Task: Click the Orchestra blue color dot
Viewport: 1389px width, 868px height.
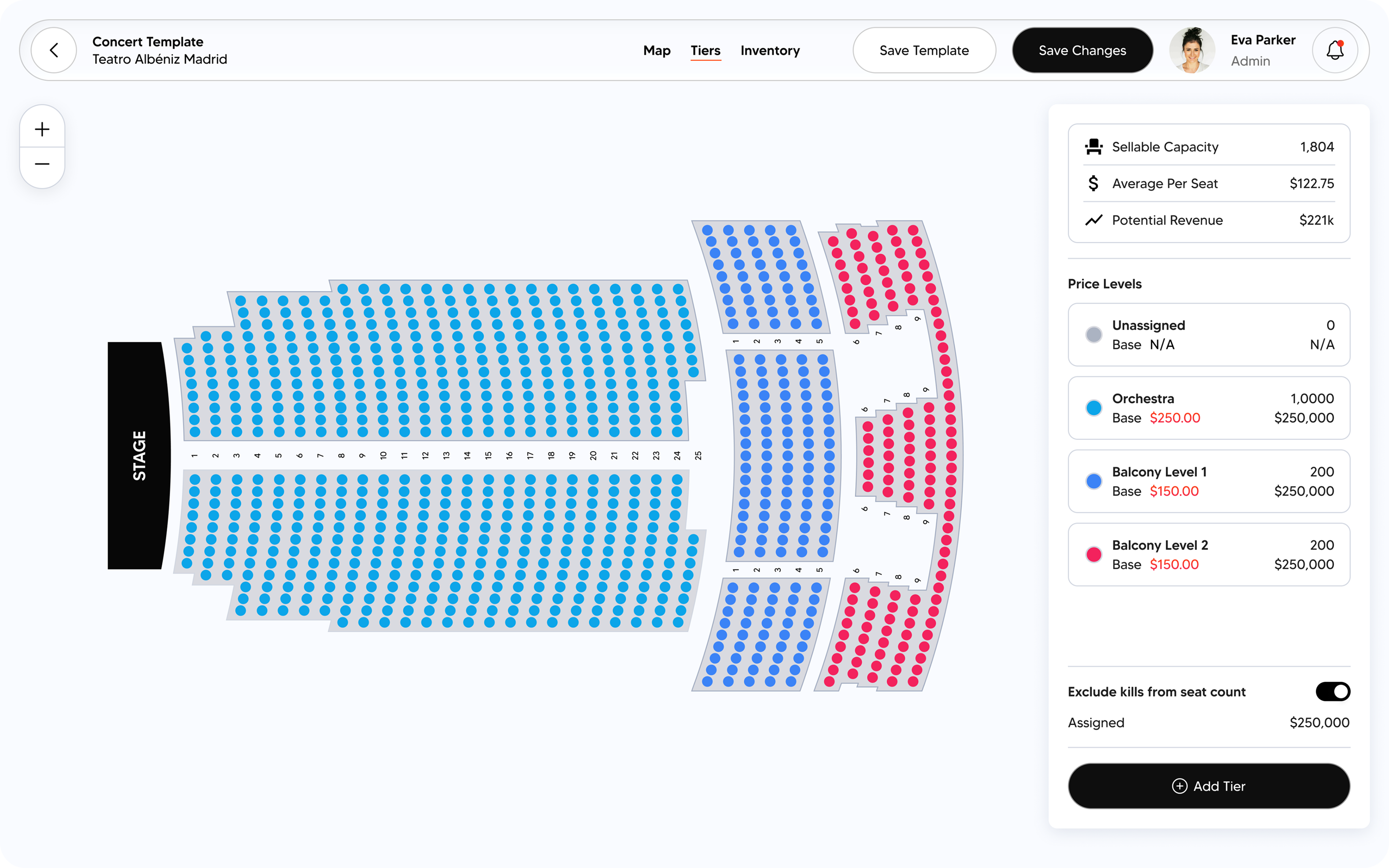Action: pyautogui.click(x=1094, y=408)
